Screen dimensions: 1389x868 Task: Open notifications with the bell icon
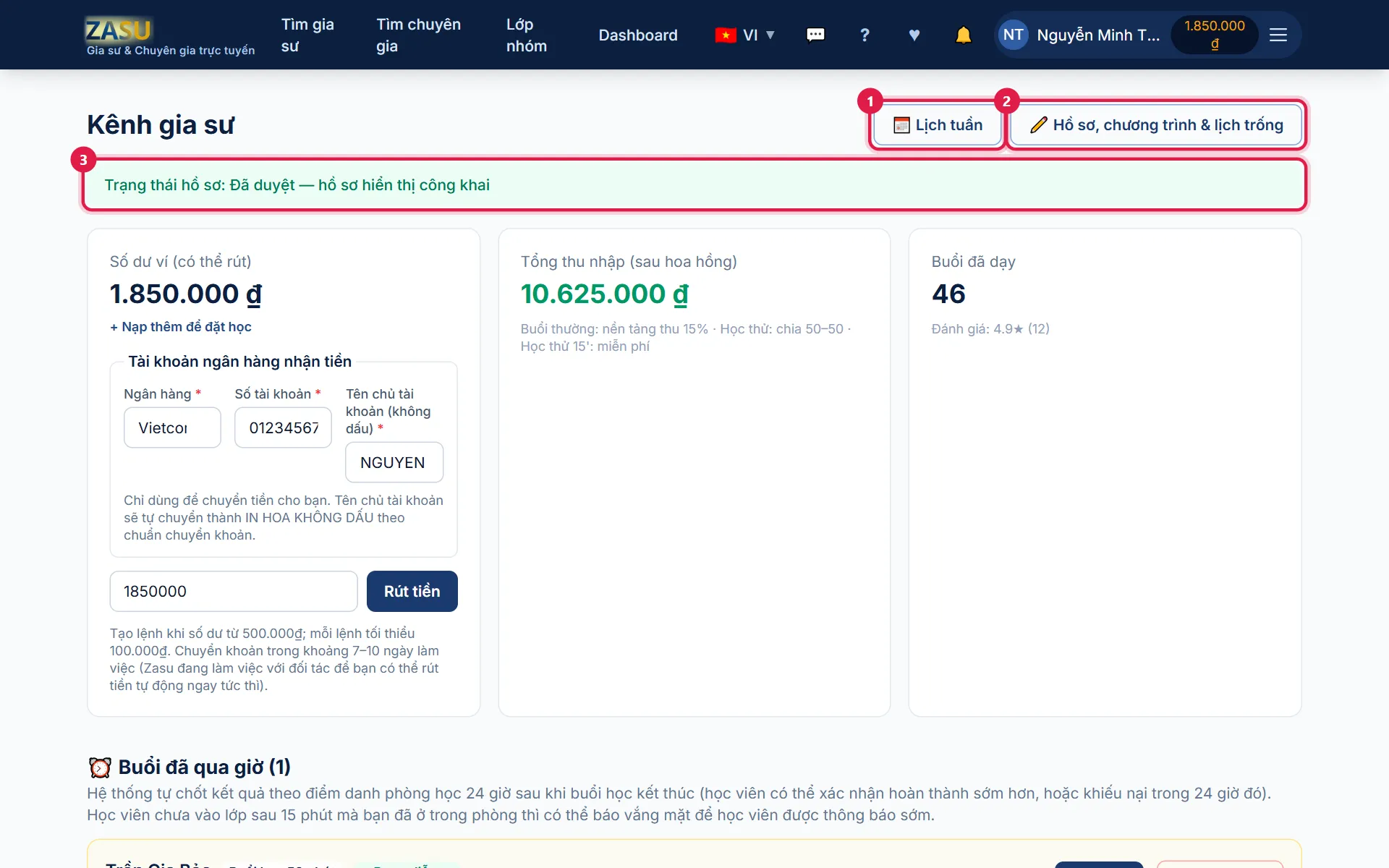pyautogui.click(x=963, y=35)
